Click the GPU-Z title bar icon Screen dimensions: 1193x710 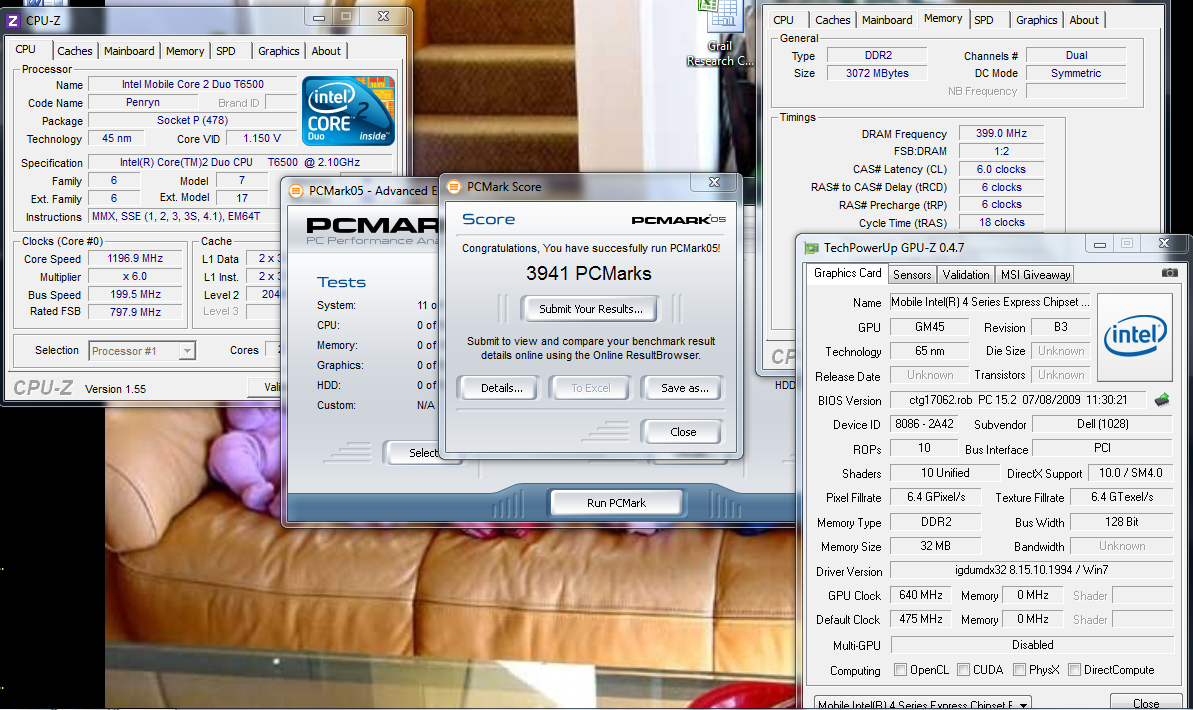tap(812, 247)
